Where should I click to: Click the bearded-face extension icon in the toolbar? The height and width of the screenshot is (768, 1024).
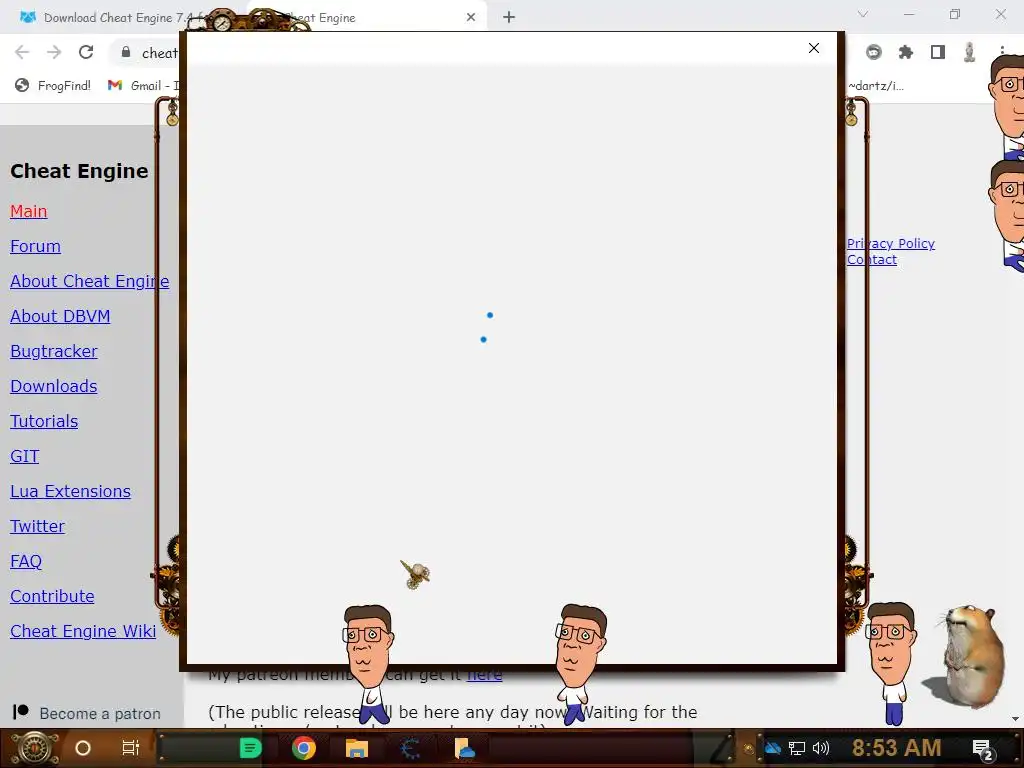(874, 52)
